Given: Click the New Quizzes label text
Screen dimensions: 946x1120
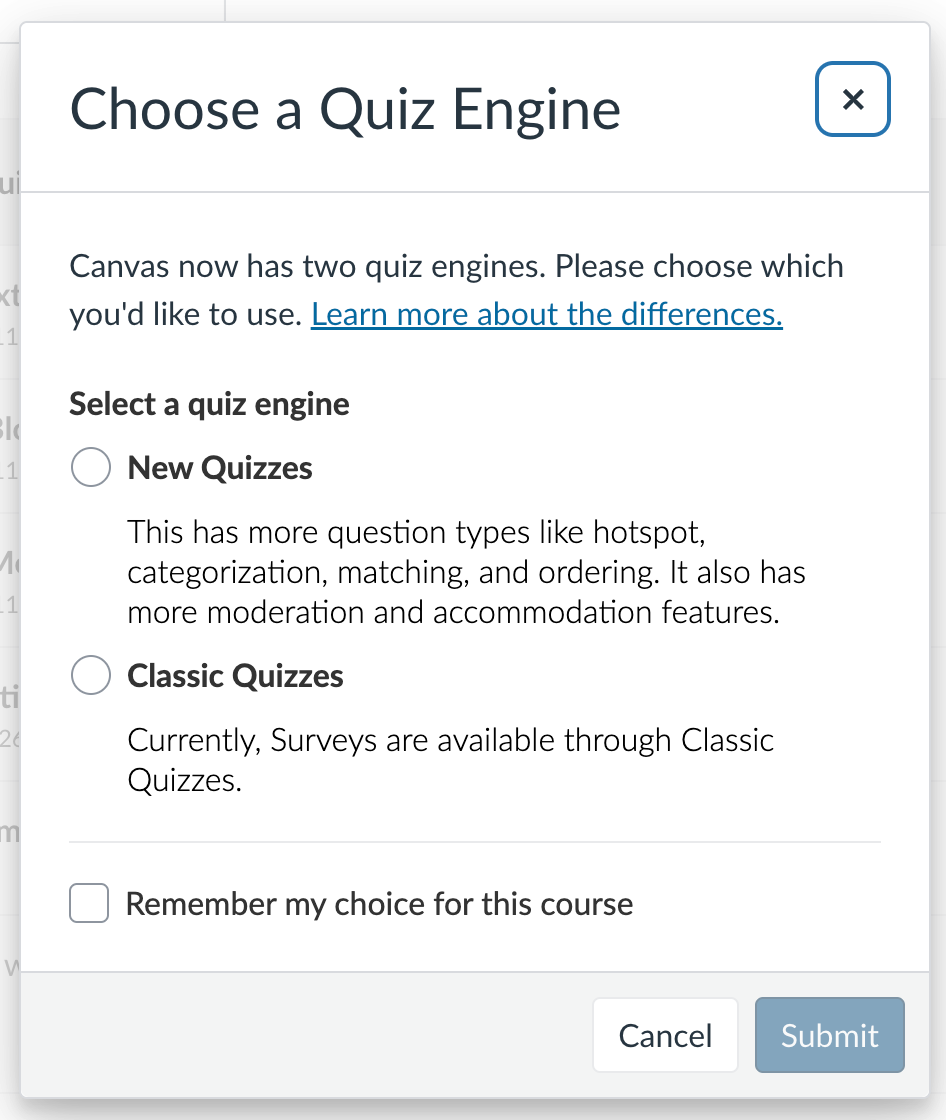Looking at the screenshot, I should pyautogui.click(x=219, y=467).
